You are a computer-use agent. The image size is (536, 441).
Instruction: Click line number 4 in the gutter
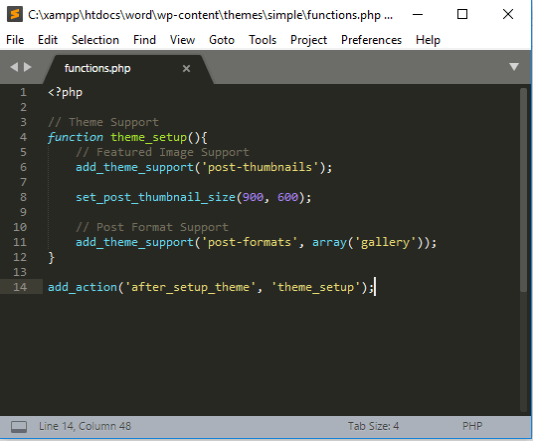pyautogui.click(x=23, y=137)
